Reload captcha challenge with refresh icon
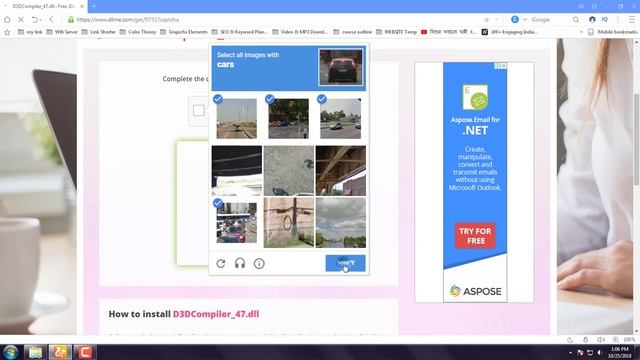 tap(221, 264)
